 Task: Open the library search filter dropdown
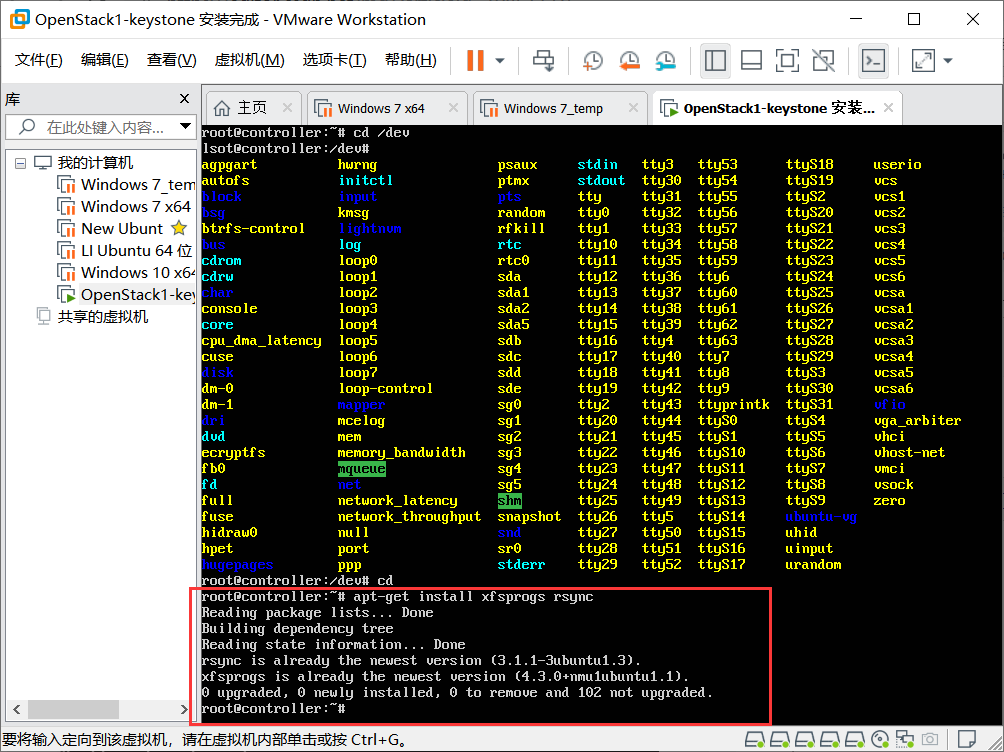point(185,126)
